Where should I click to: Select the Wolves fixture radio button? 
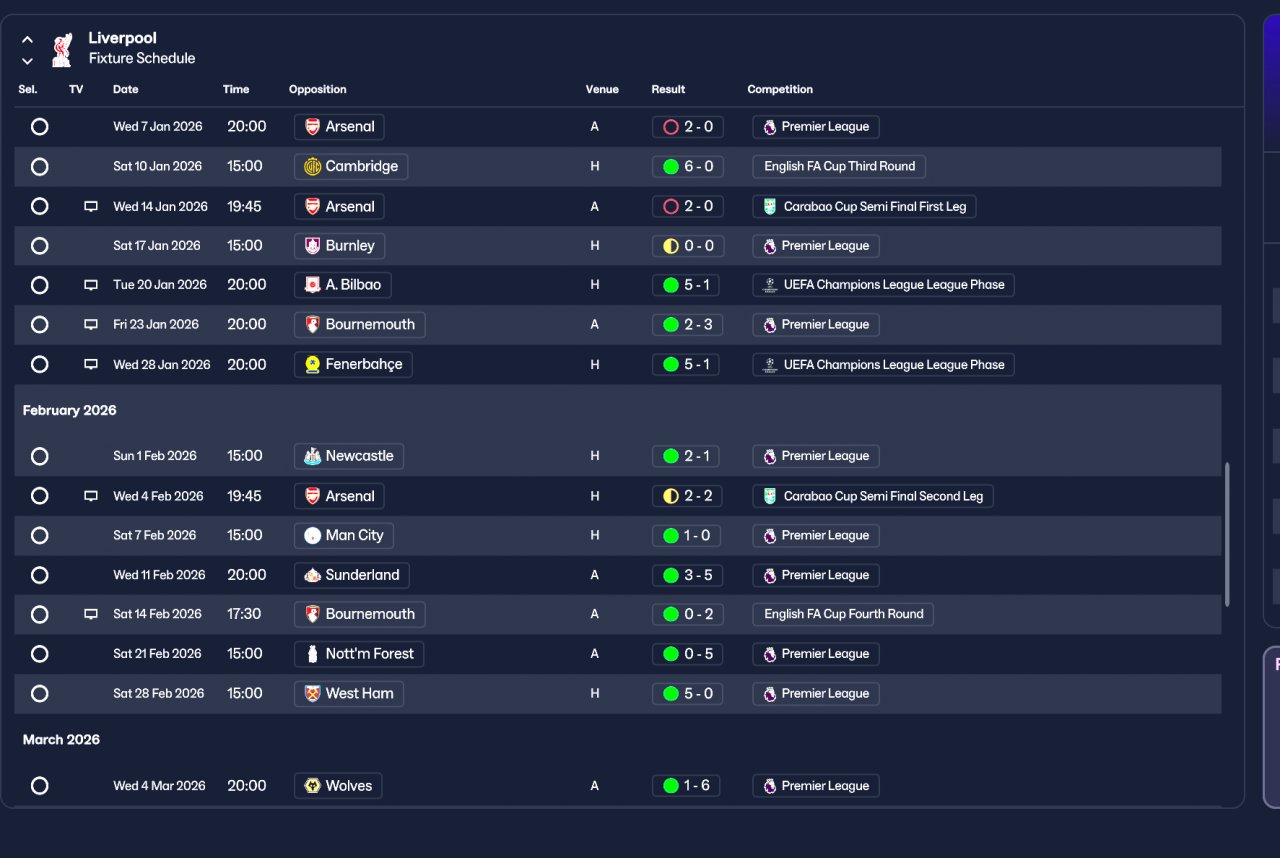coord(39,786)
